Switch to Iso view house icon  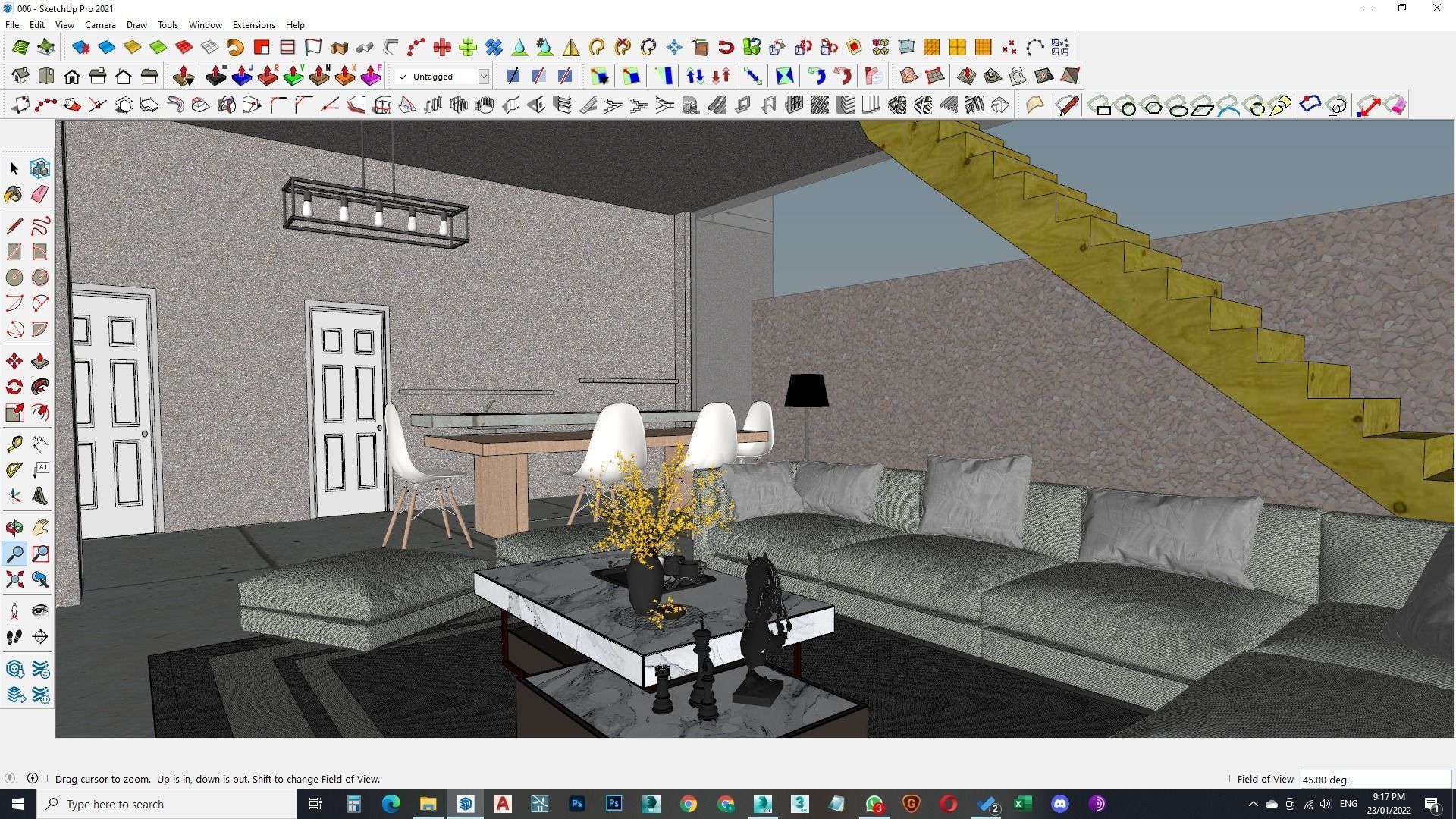(x=20, y=76)
